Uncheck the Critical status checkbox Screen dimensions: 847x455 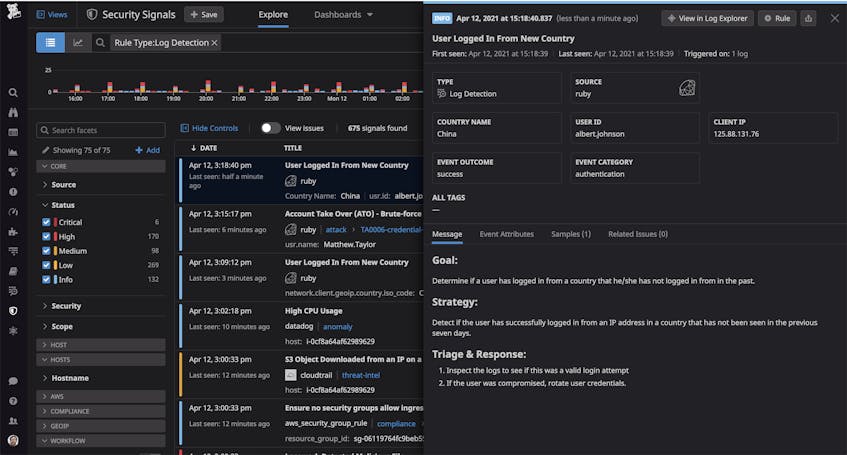(x=46, y=222)
